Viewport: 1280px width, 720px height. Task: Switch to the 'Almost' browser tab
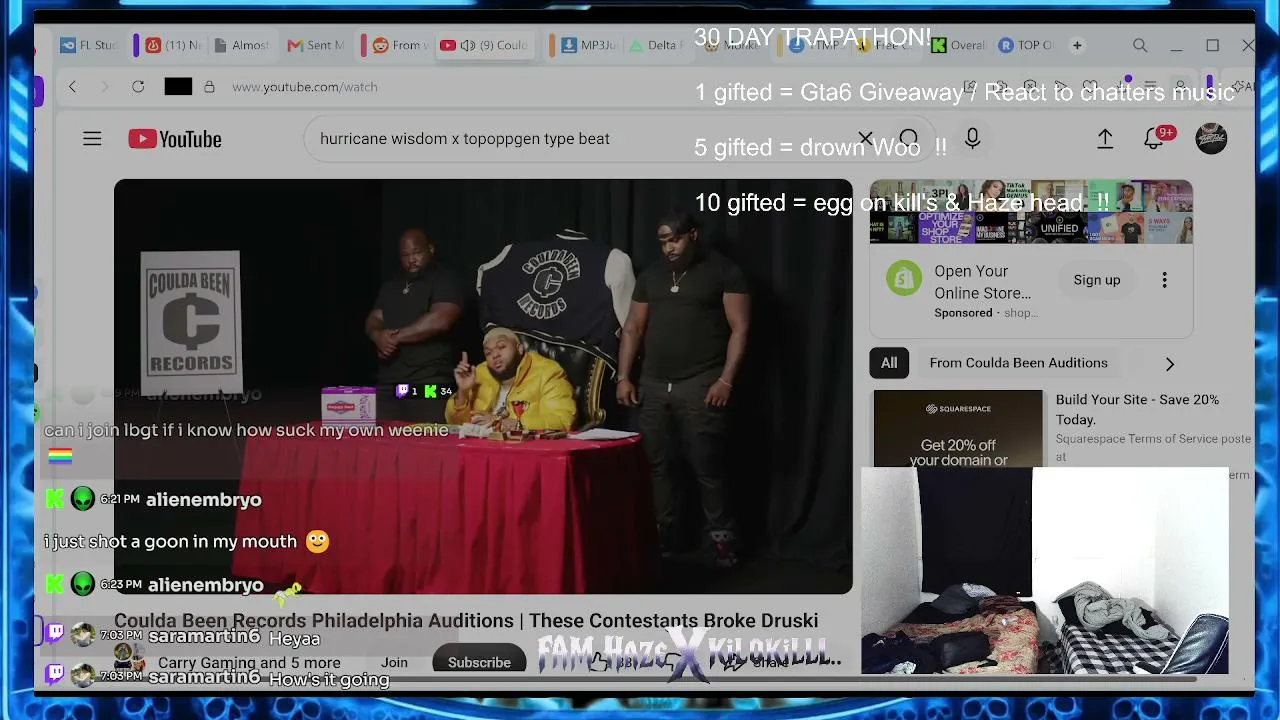tap(240, 45)
